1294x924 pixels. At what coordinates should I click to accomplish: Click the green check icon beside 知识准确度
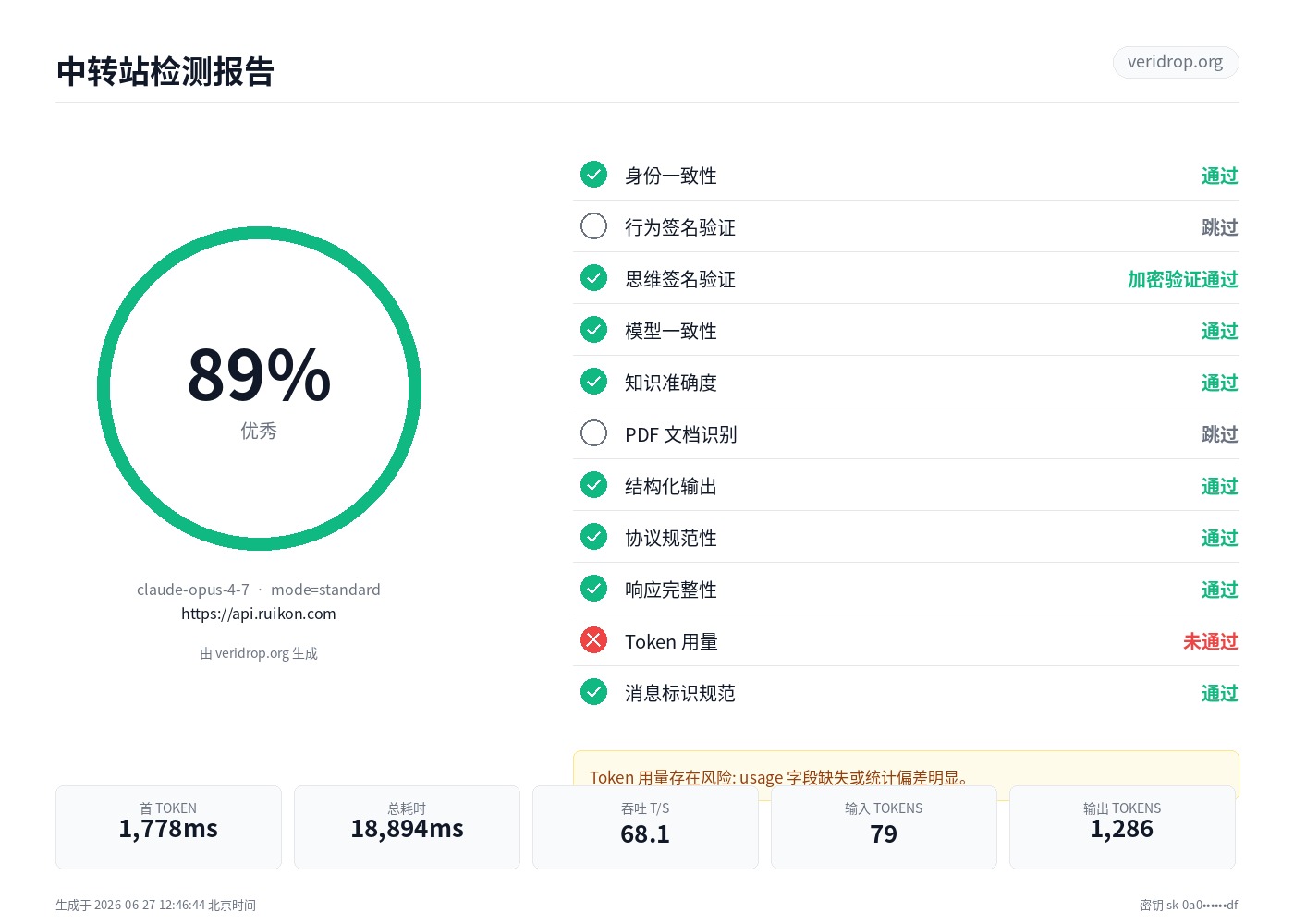593,382
